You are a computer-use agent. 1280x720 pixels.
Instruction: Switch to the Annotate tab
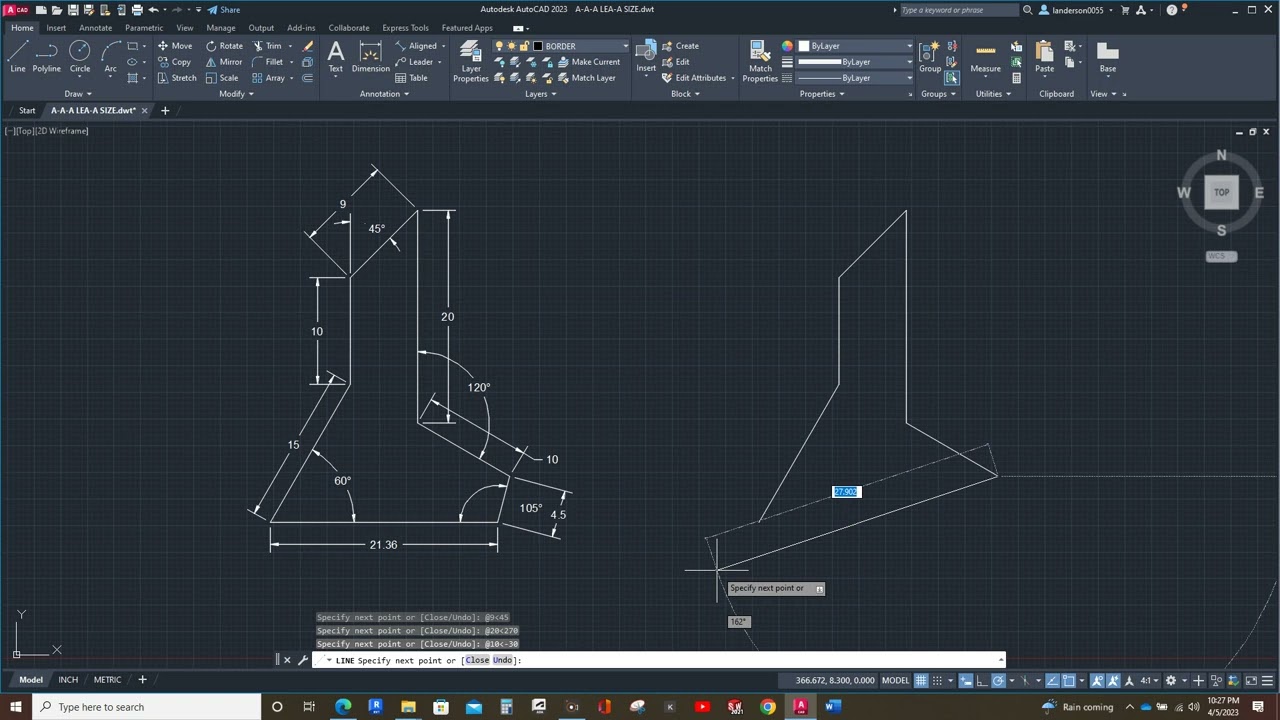(96, 28)
